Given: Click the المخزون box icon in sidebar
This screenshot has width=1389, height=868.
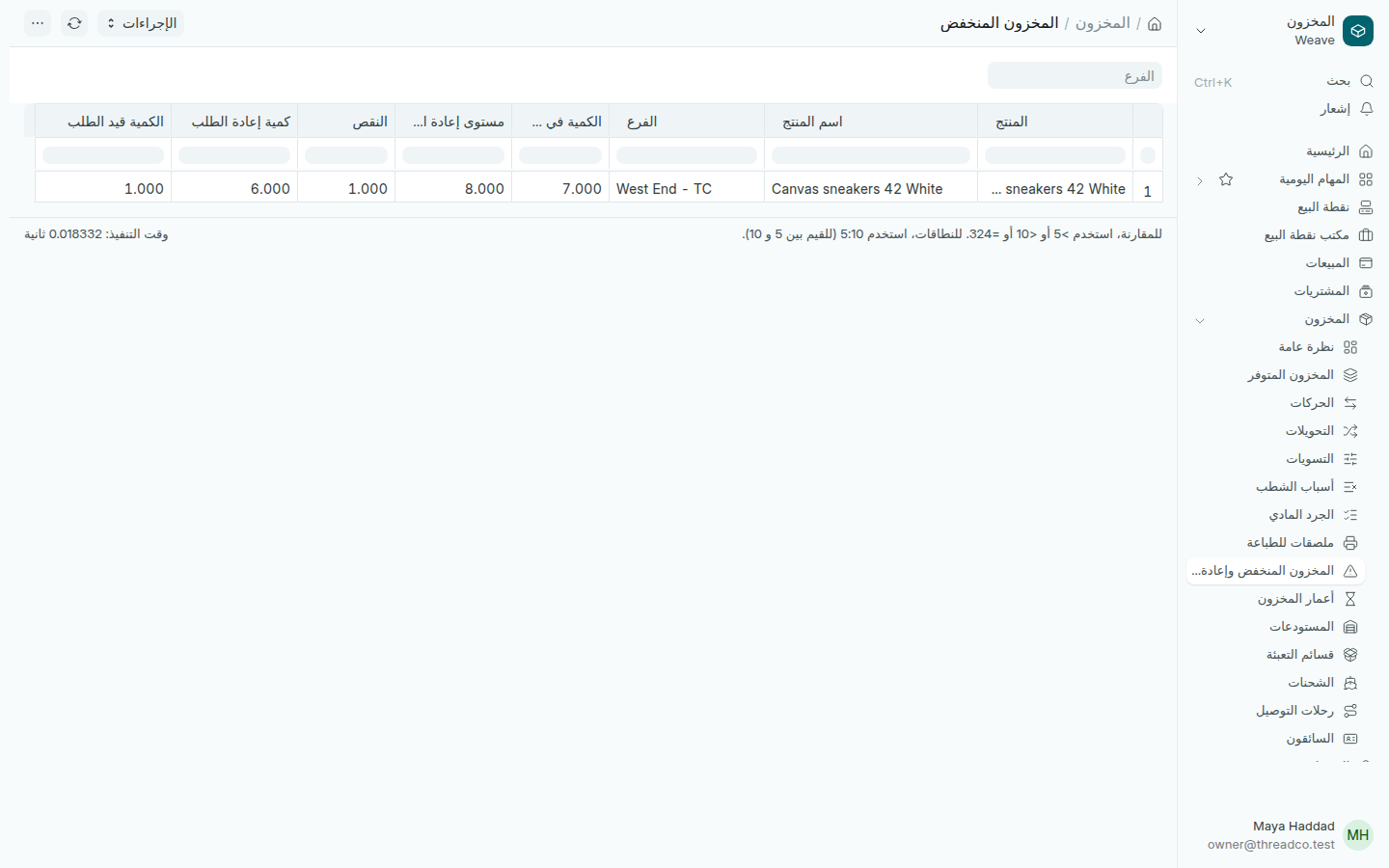Looking at the screenshot, I should click(1366, 319).
